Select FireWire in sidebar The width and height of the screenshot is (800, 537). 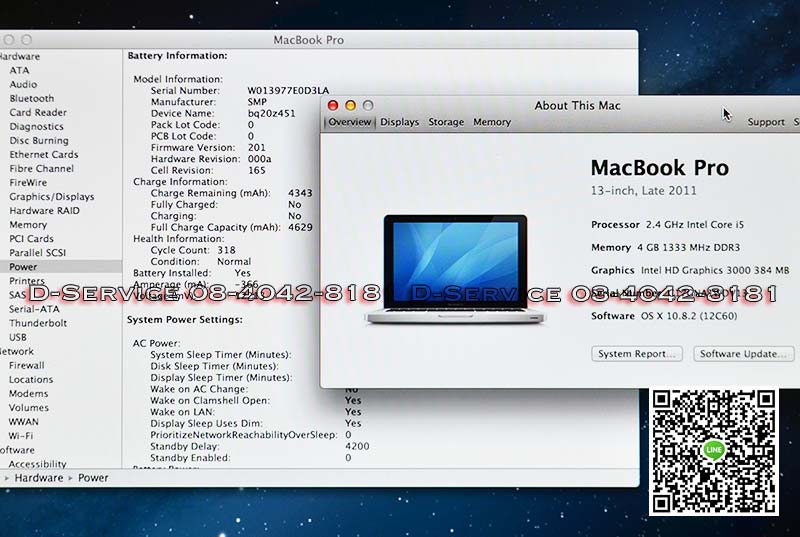coord(28,183)
